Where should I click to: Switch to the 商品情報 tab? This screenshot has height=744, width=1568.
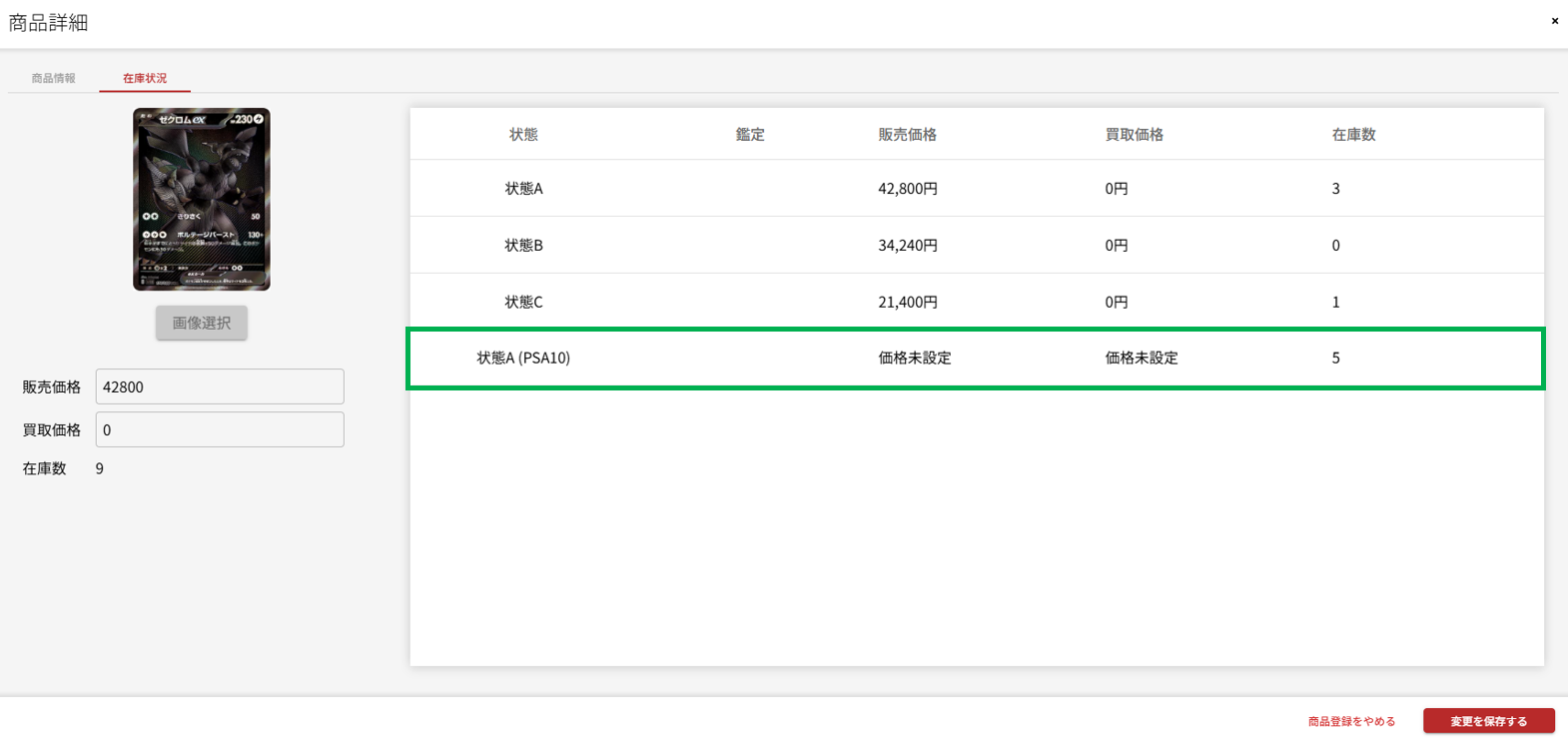[53, 78]
